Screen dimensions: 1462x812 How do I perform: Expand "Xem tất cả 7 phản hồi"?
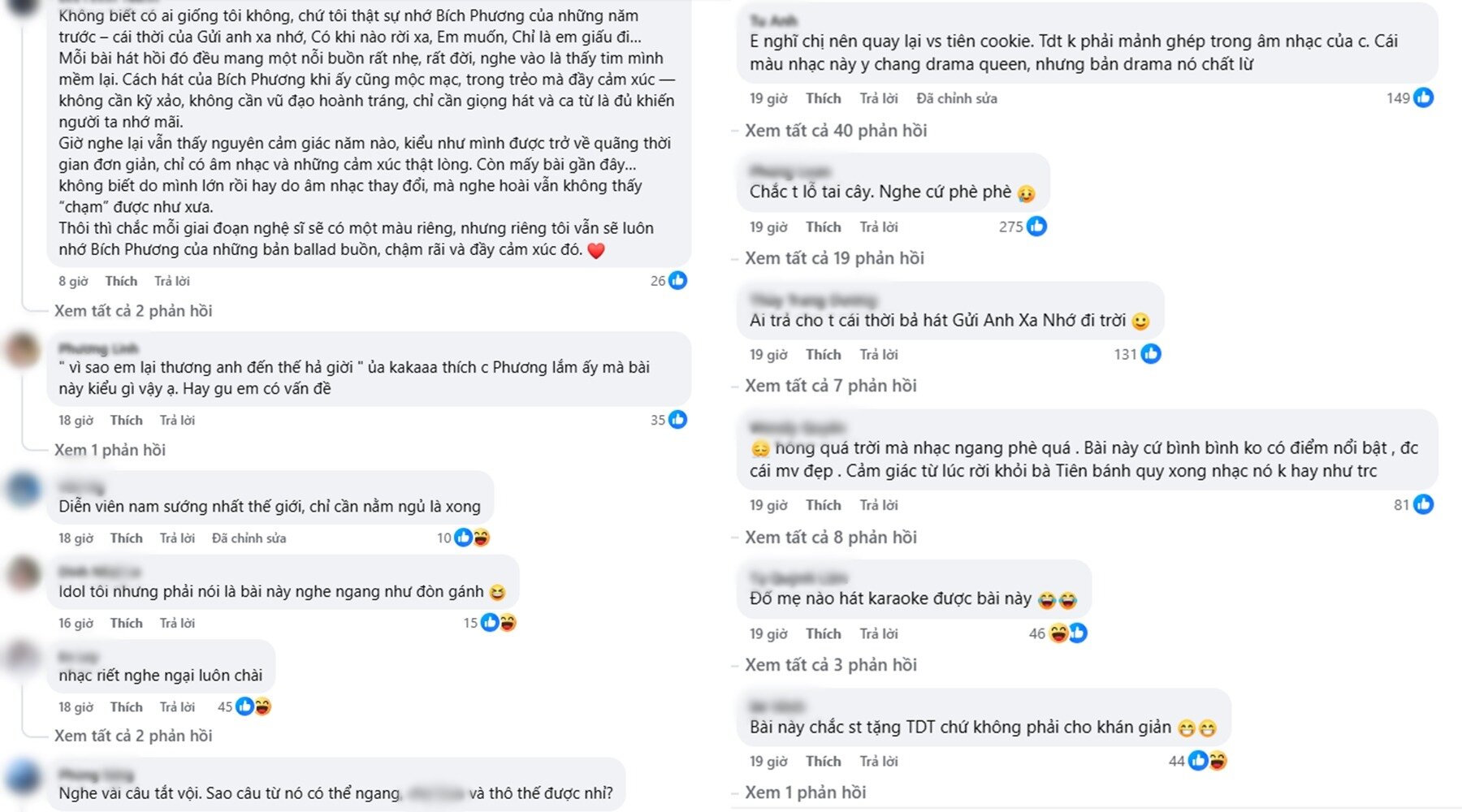click(x=830, y=386)
